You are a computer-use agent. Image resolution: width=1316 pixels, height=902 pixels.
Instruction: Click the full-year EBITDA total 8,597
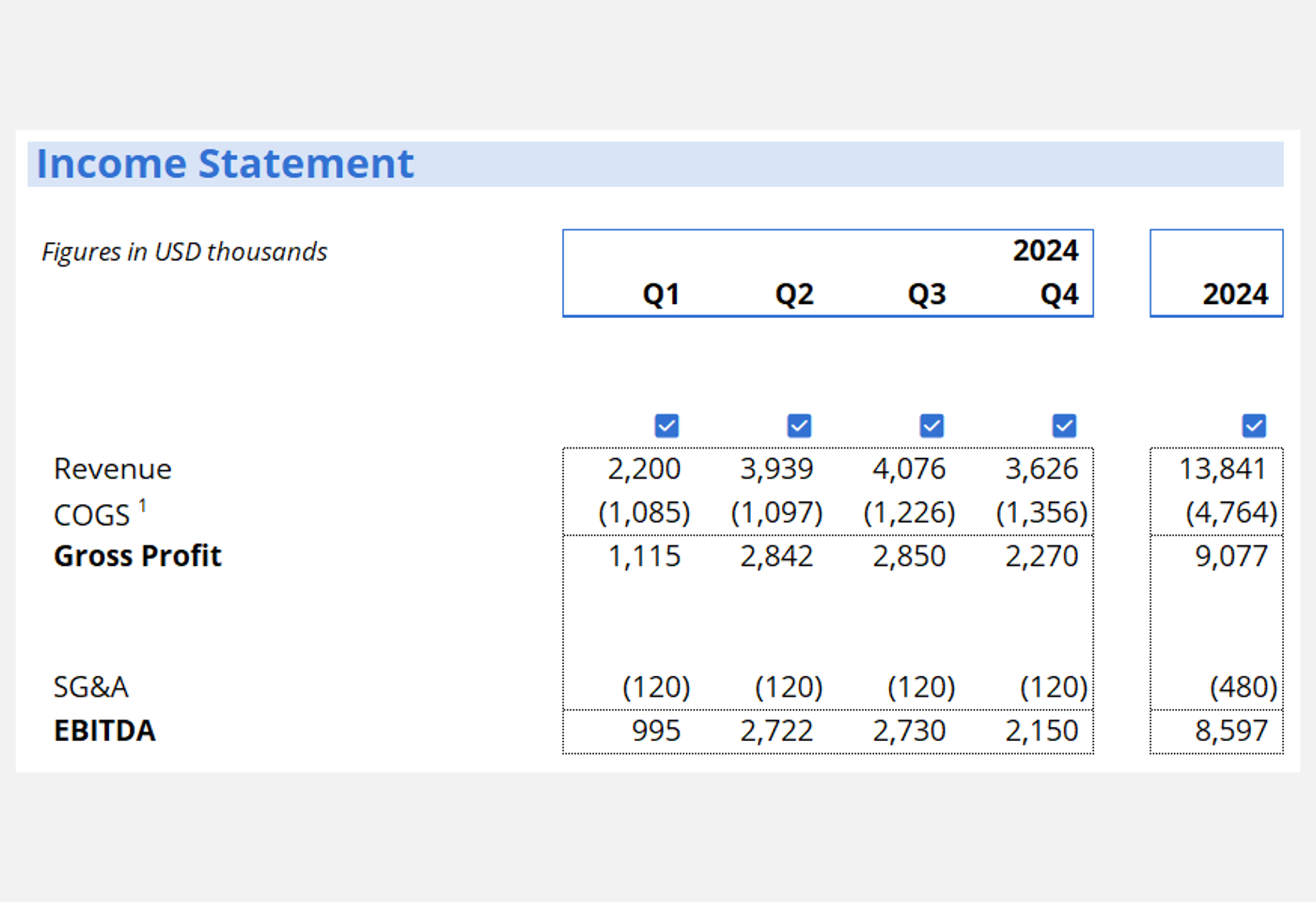1231,731
